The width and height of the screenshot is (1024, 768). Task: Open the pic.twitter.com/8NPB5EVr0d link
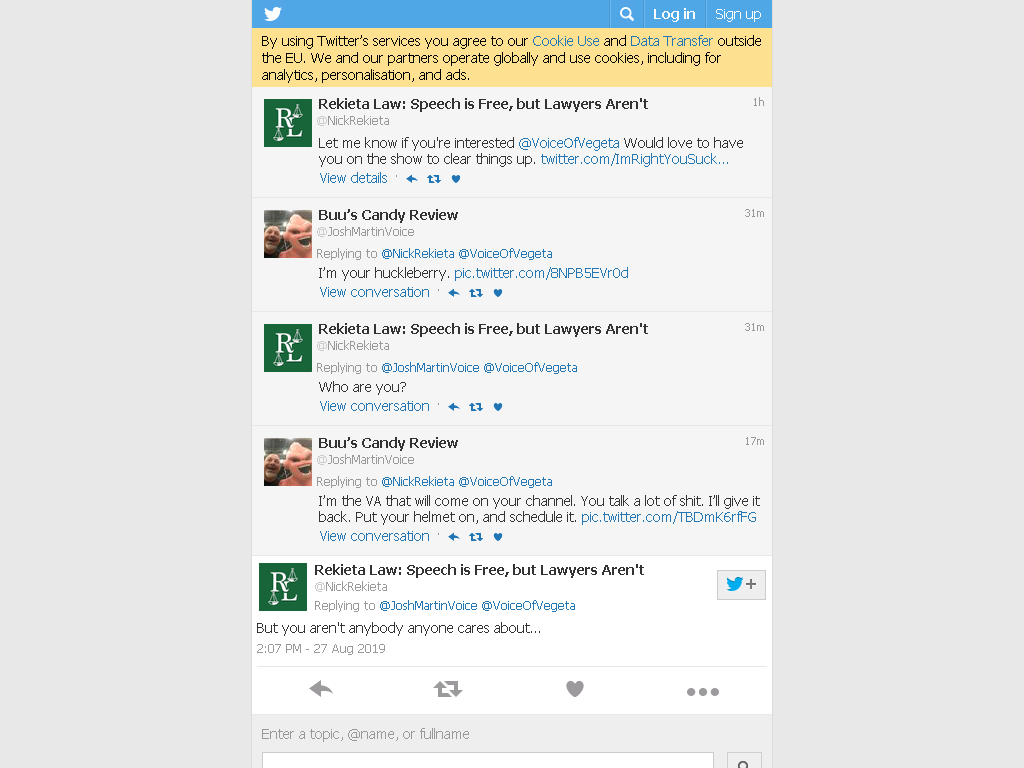click(541, 273)
